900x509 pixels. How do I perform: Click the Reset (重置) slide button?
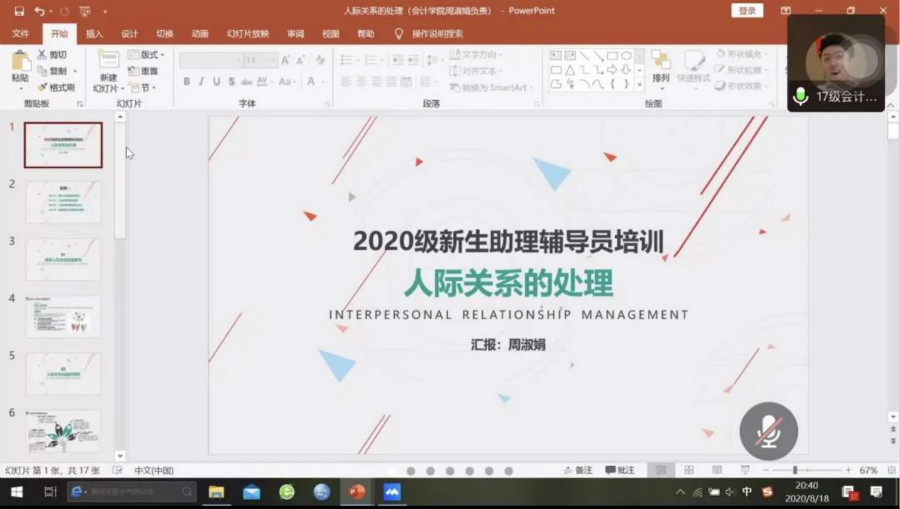[x=144, y=71]
